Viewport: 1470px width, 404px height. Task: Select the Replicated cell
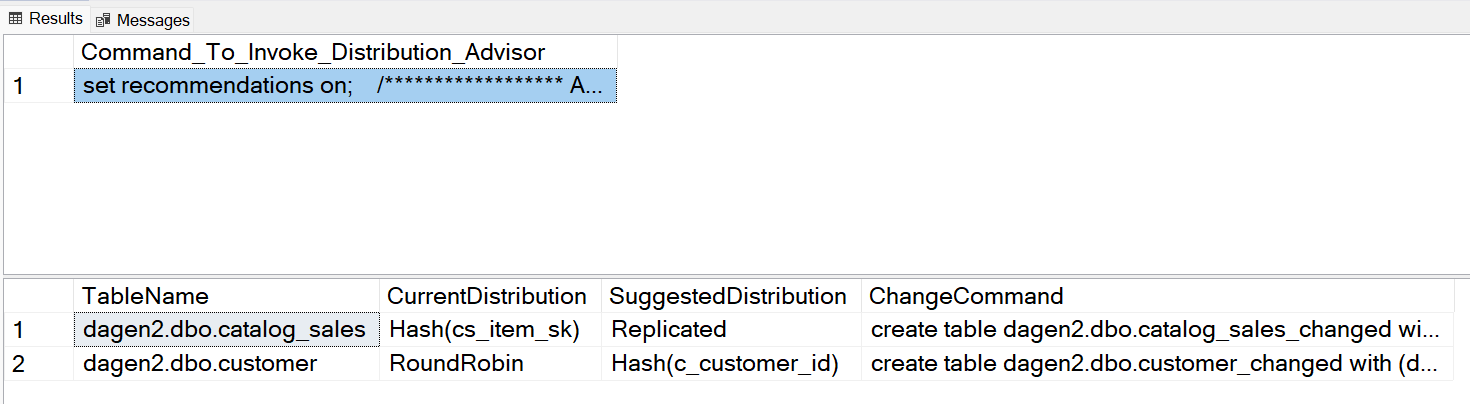pyautogui.click(x=731, y=329)
